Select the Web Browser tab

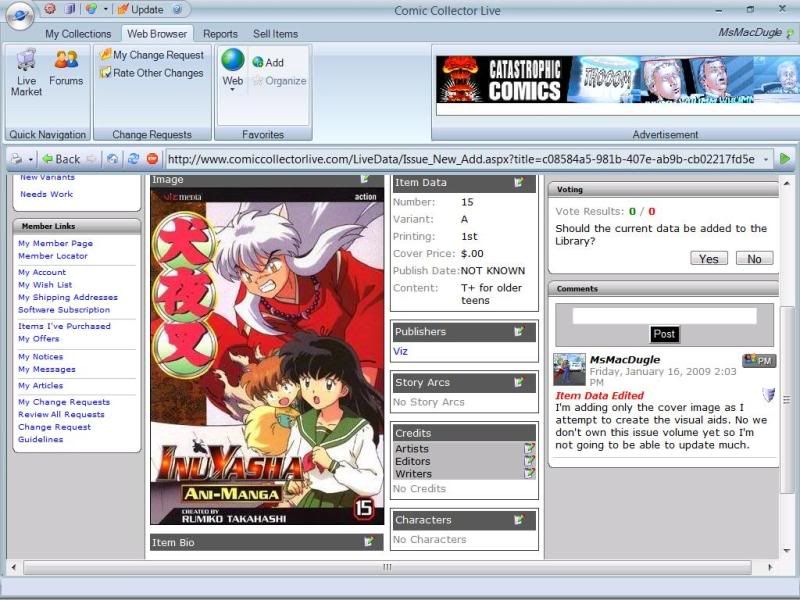[x=157, y=34]
